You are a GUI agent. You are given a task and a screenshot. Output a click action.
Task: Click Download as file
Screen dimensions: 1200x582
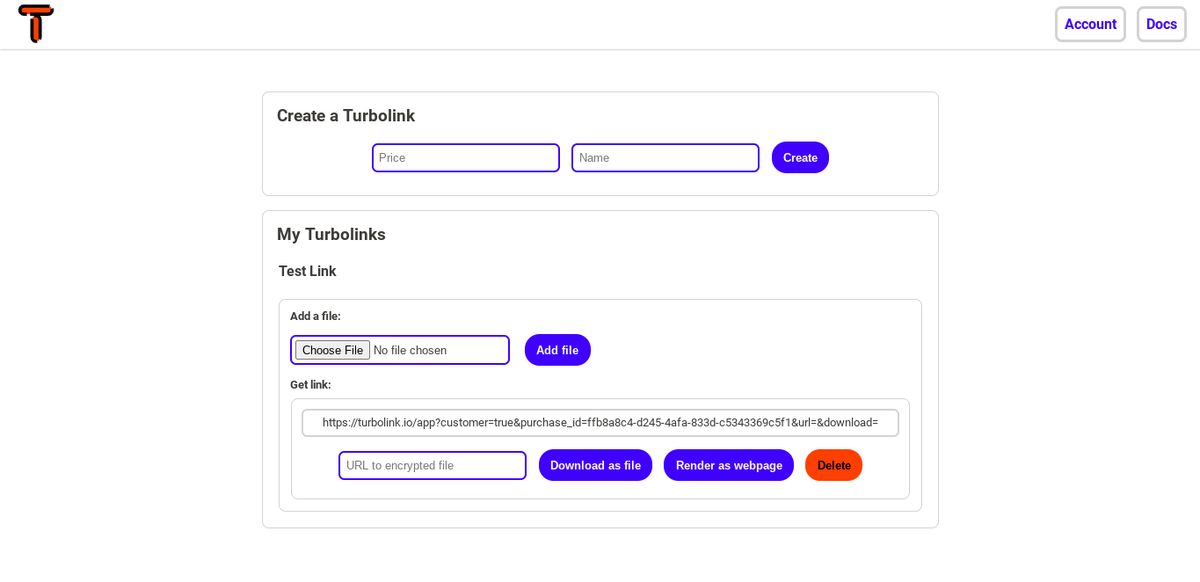pos(595,465)
